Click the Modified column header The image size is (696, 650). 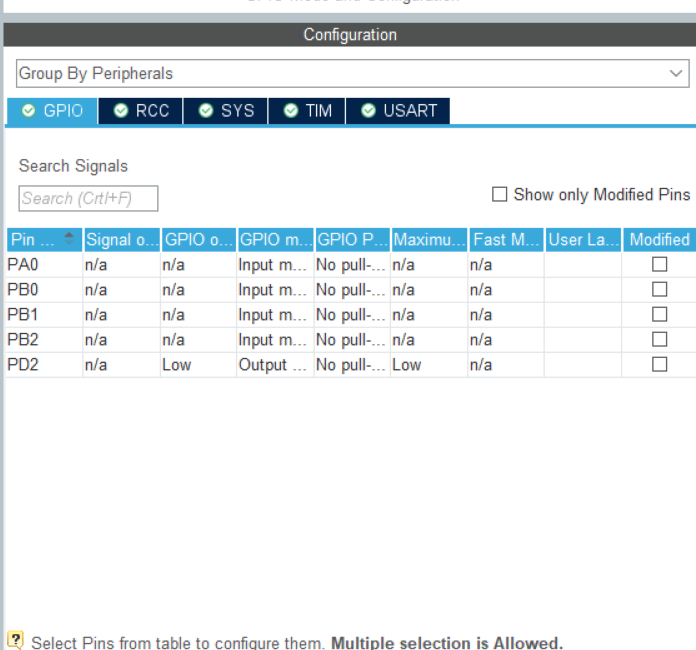(660, 240)
